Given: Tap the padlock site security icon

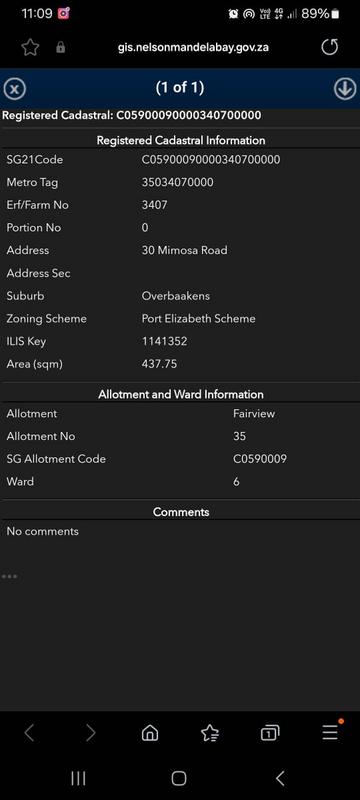Looking at the screenshot, I should coord(61,47).
